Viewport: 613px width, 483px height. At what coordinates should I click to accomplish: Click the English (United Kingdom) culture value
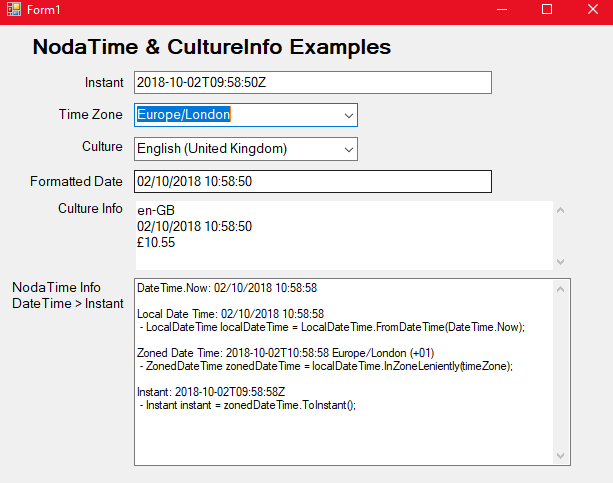coord(212,149)
